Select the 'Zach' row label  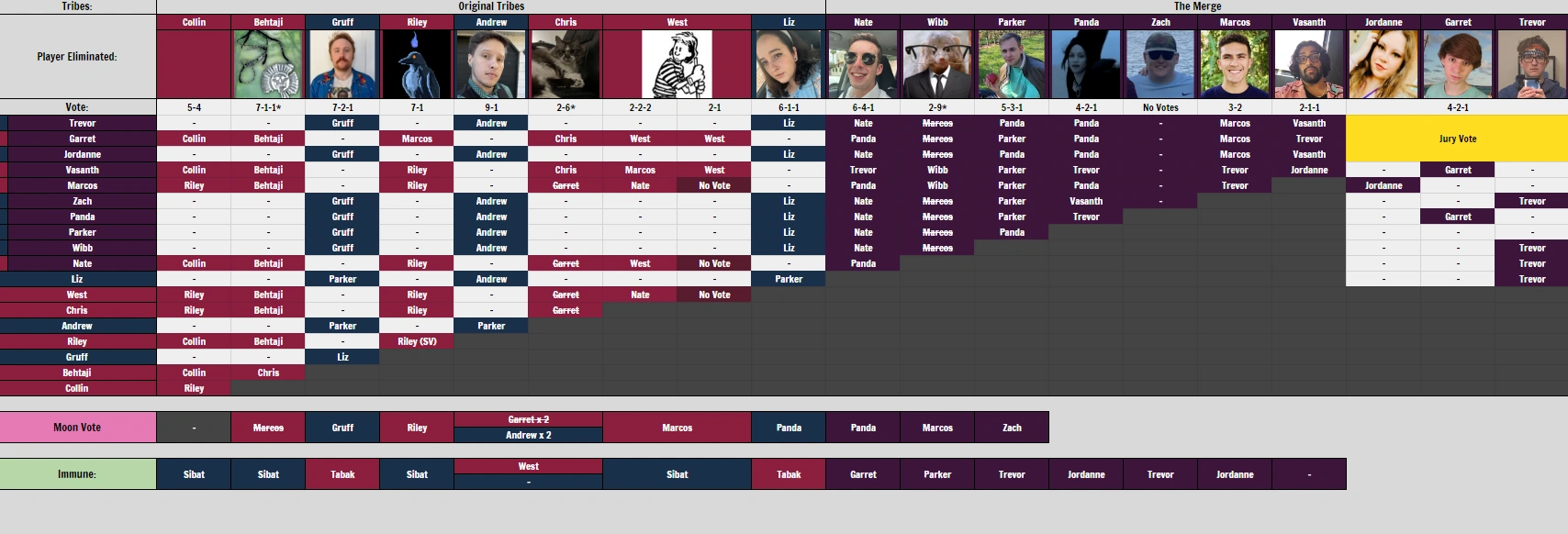pyautogui.click(x=82, y=201)
